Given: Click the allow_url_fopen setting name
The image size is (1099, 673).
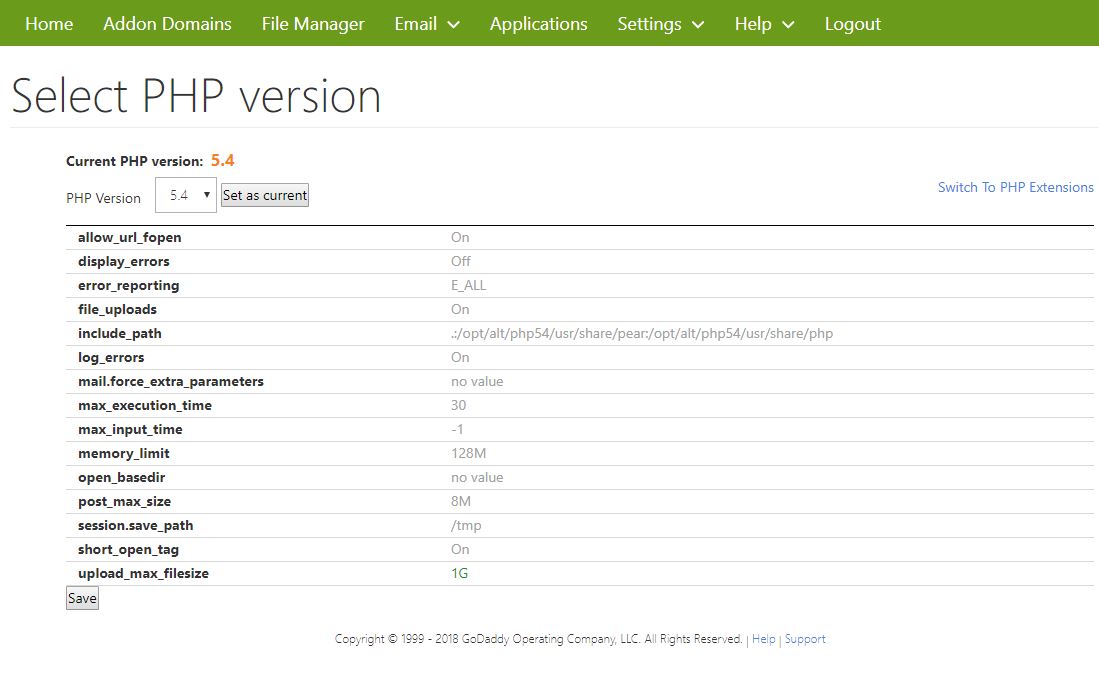Looking at the screenshot, I should [x=130, y=238].
